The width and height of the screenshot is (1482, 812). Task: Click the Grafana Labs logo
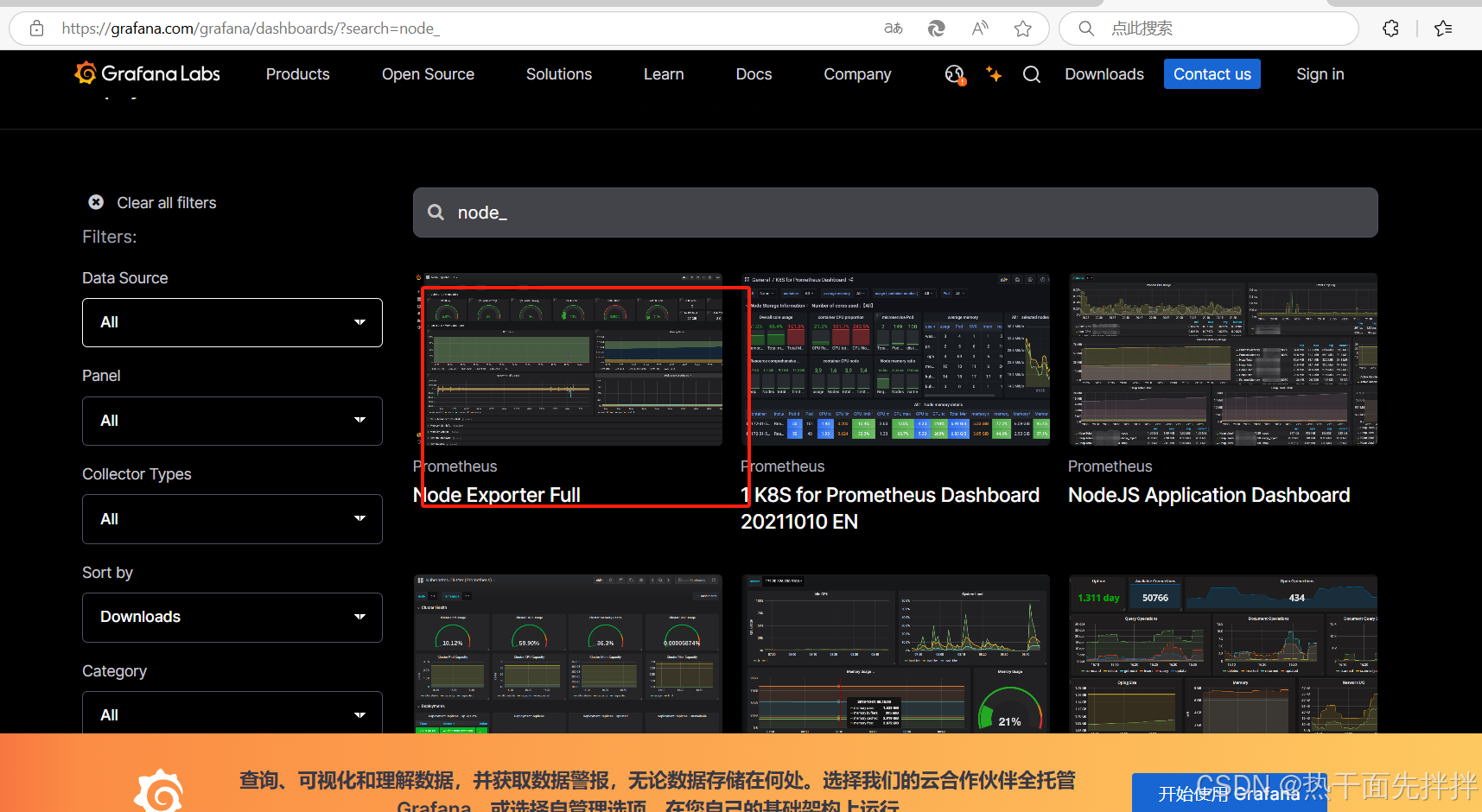(x=148, y=73)
